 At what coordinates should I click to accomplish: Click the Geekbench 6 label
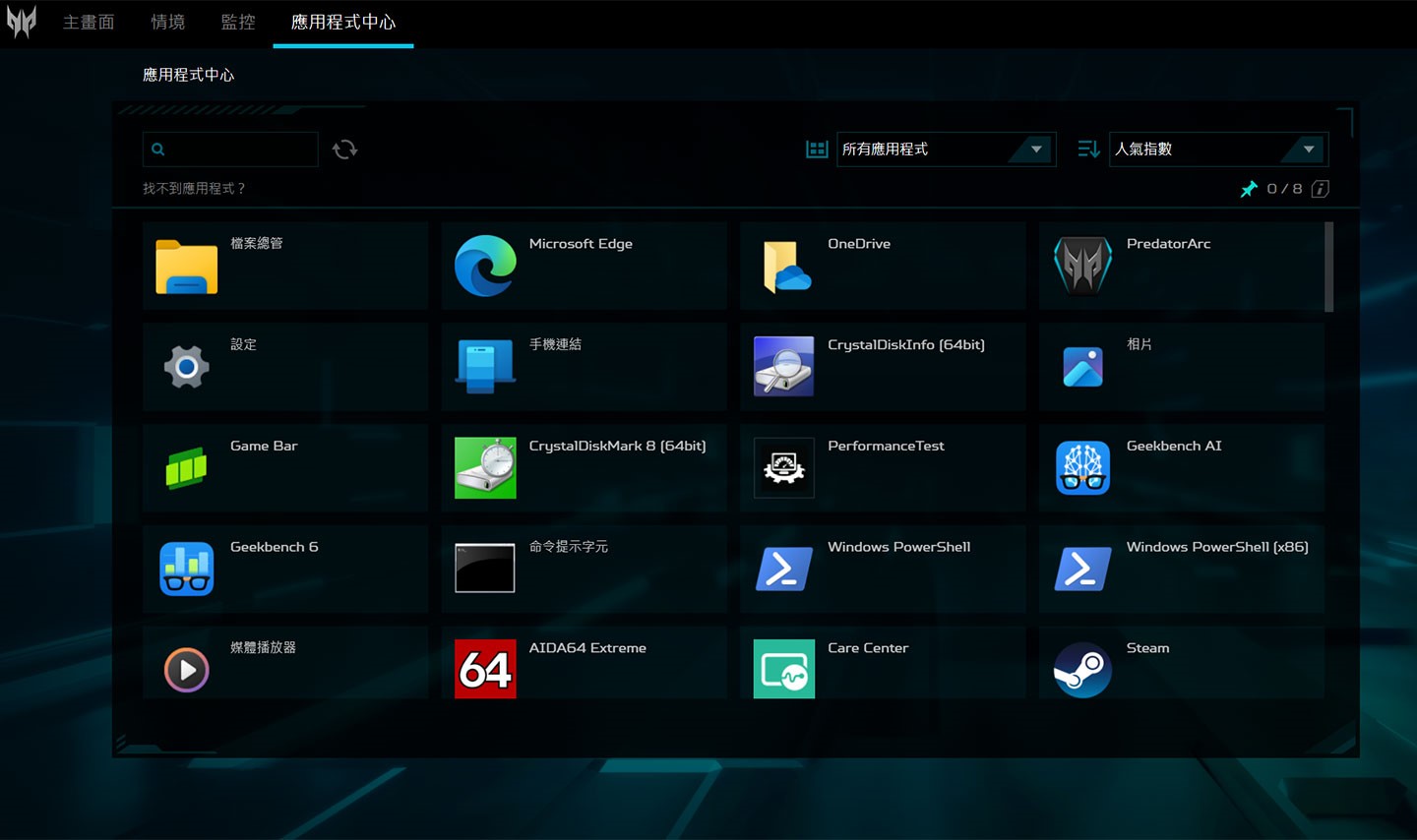pos(275,547)
